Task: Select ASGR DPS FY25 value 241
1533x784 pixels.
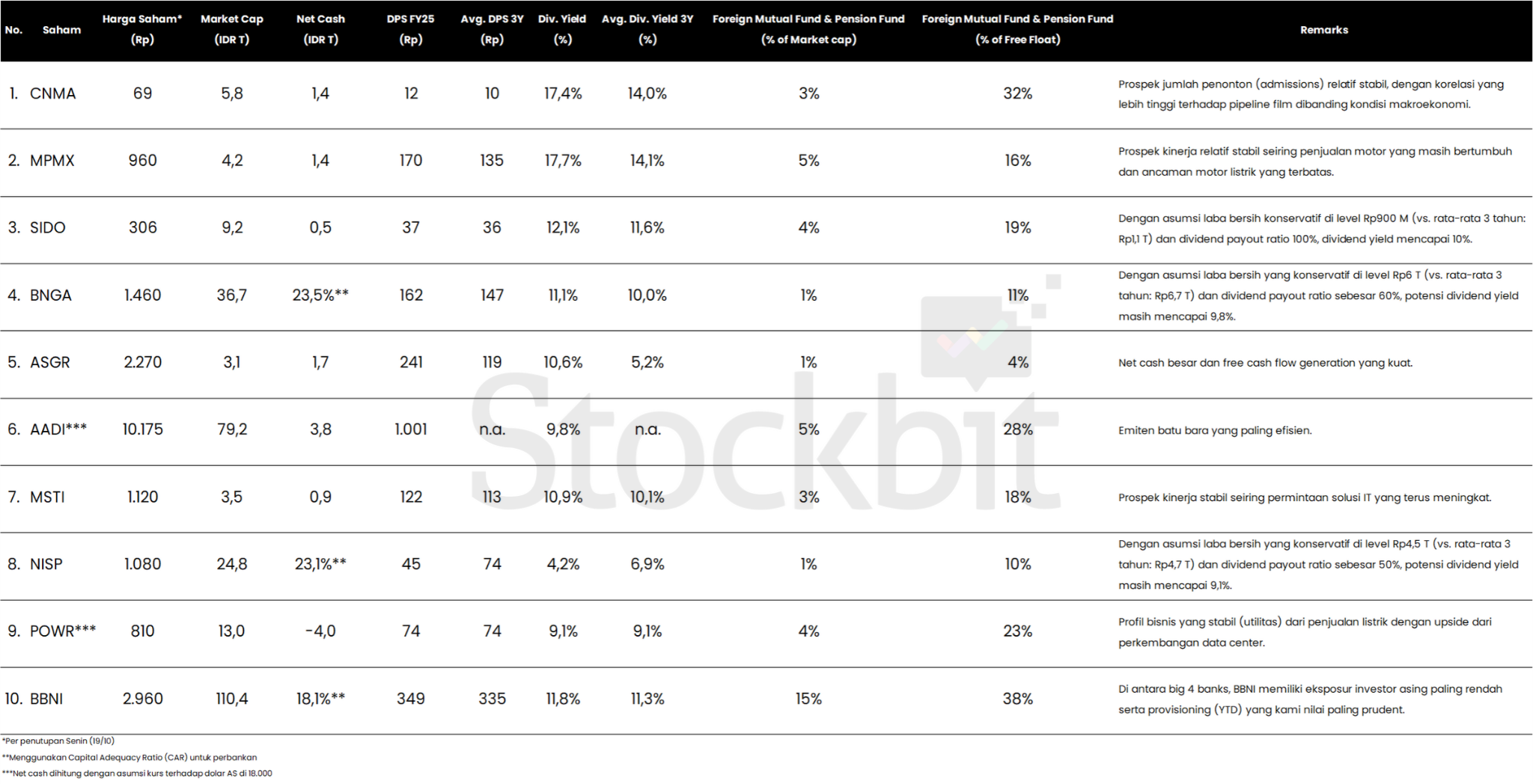Action: click(x=411, y=363)
